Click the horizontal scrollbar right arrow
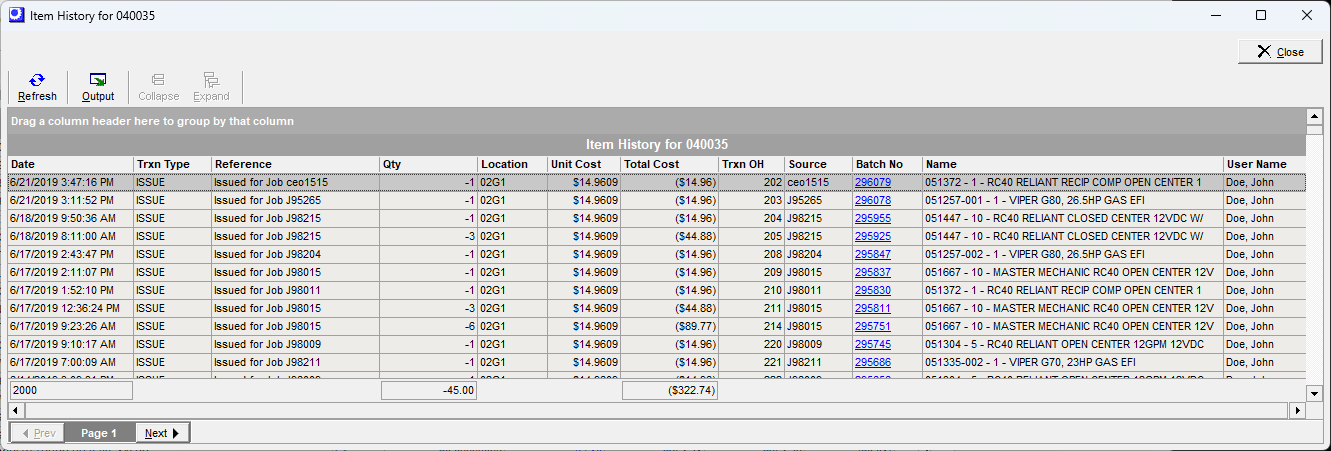This screenshot has width=1331, height=451. coord(1299,410)
